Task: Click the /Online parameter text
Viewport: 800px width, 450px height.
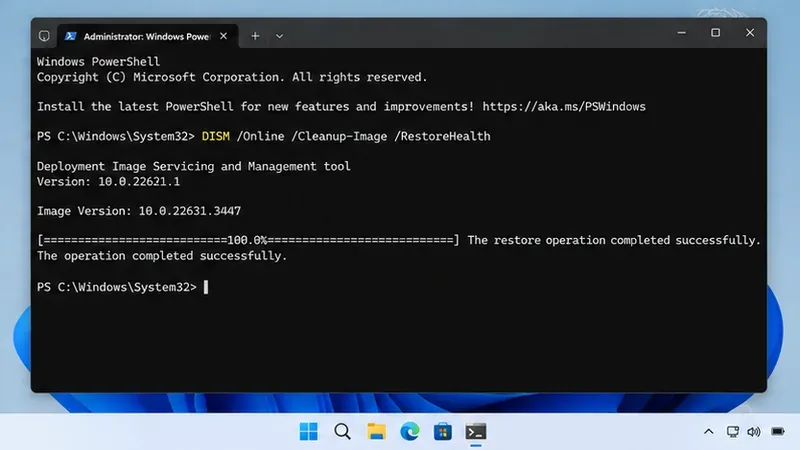Action: click(x=260, y=136)
